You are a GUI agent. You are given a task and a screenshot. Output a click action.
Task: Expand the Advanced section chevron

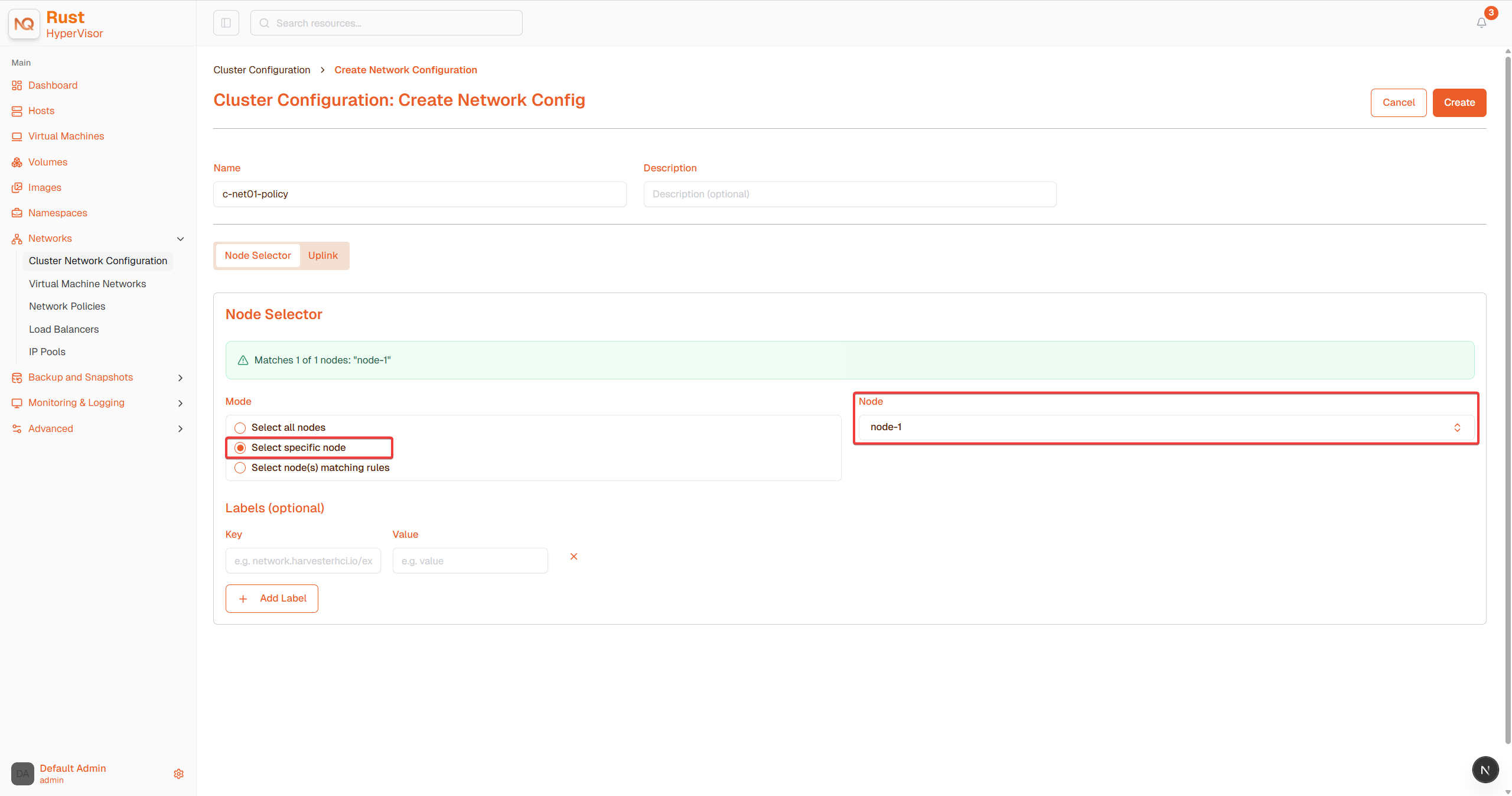[181, 428]
